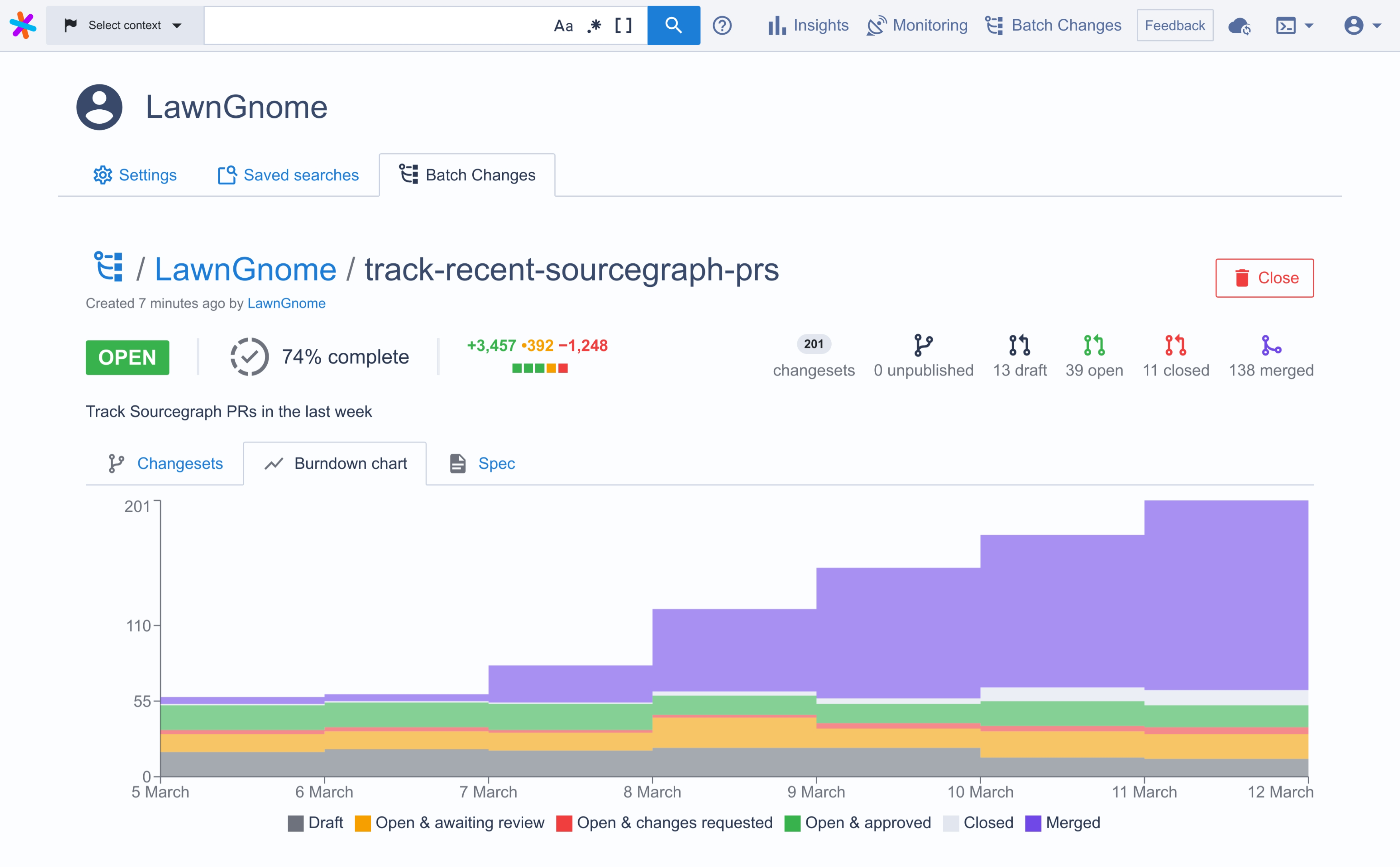
Task: Click the blue search magnifier button
Action: pos(673,25)
